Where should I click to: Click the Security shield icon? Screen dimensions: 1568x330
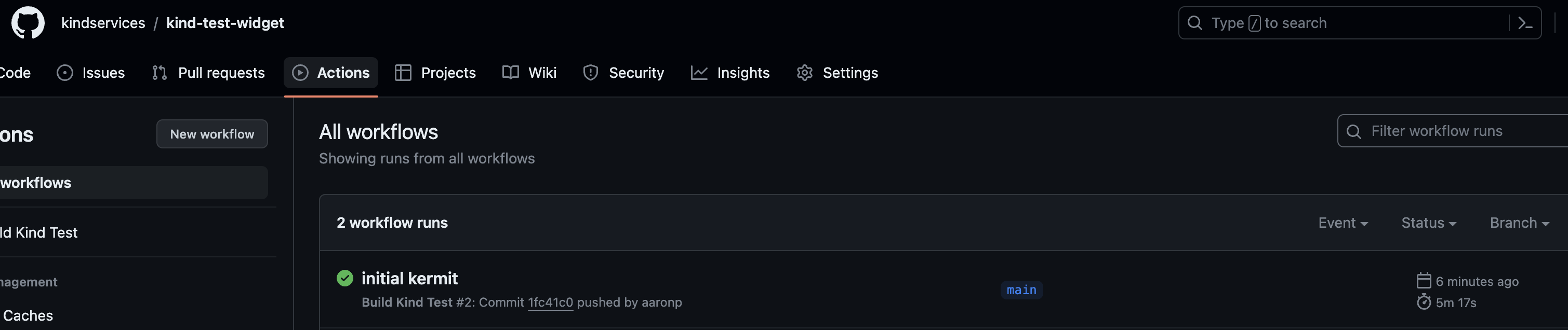[x=590, y=73]
